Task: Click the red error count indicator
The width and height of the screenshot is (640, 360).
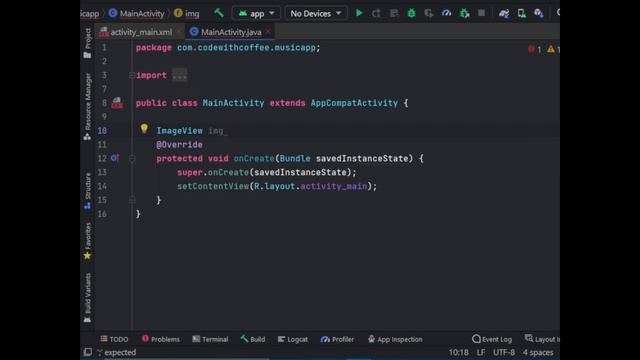Action: coord(534,49)
